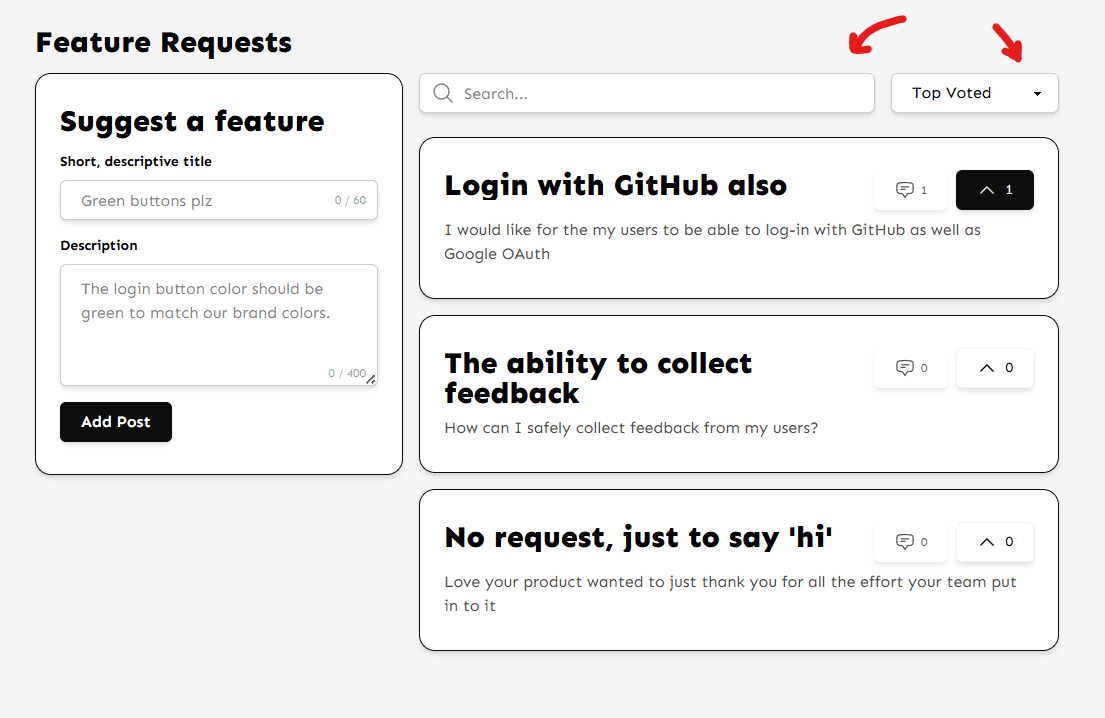Click the upvote chevron on 'The ability to collect feedback'
The image size is (1105, 718).
click(994, 367)
